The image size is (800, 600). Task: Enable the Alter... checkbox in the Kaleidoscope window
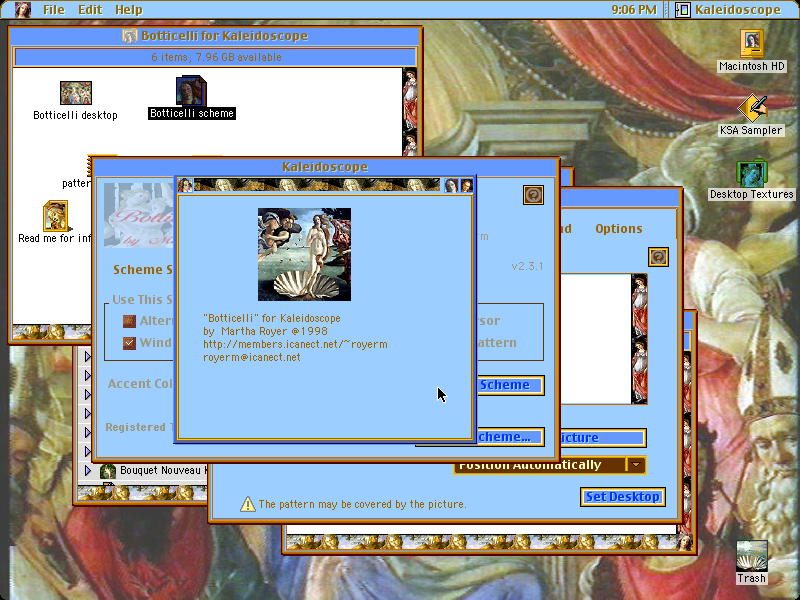click(129, 321)
